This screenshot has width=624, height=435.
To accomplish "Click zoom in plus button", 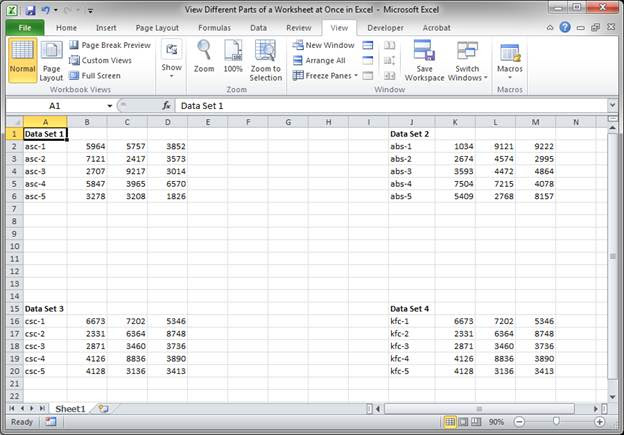I will tap(599, 422).
